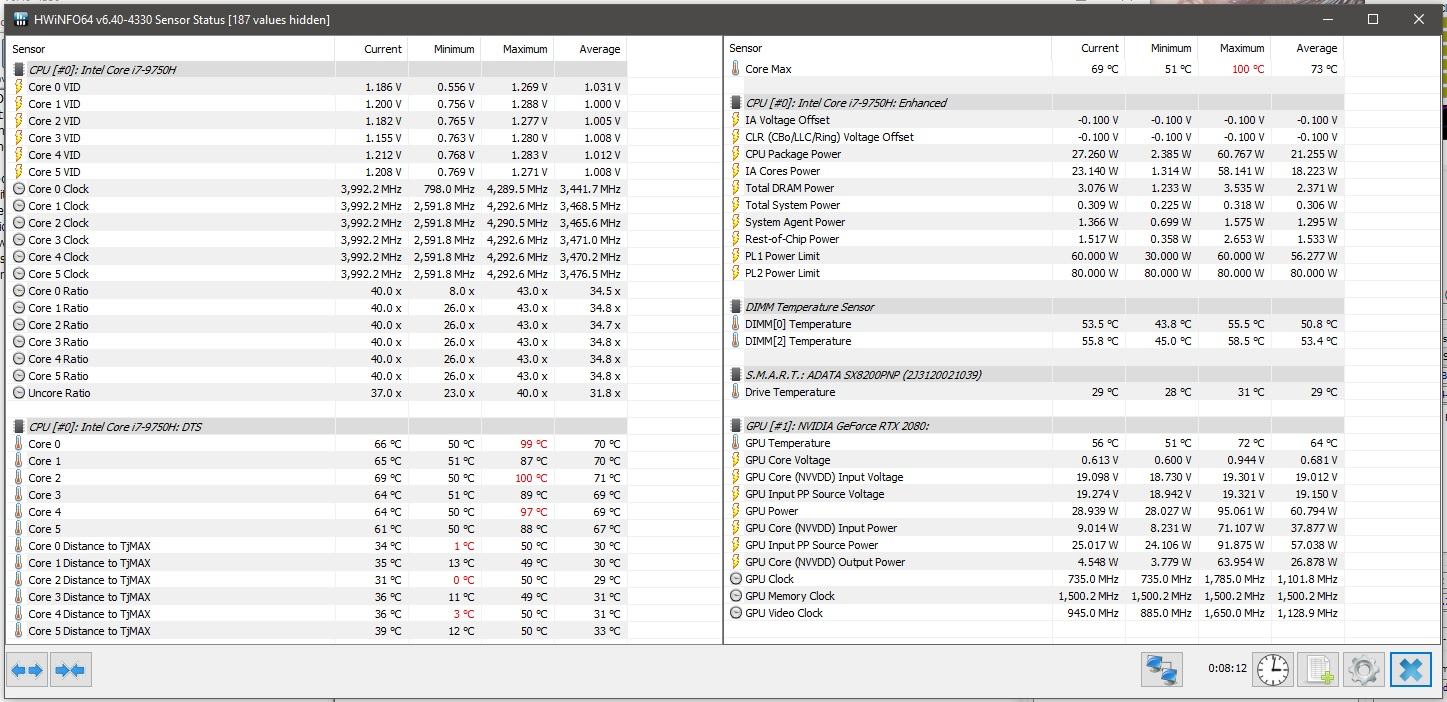Select CPU [#0]: Intel Core i7-9750H group header
1447x702 pixels.
(318, 70)
